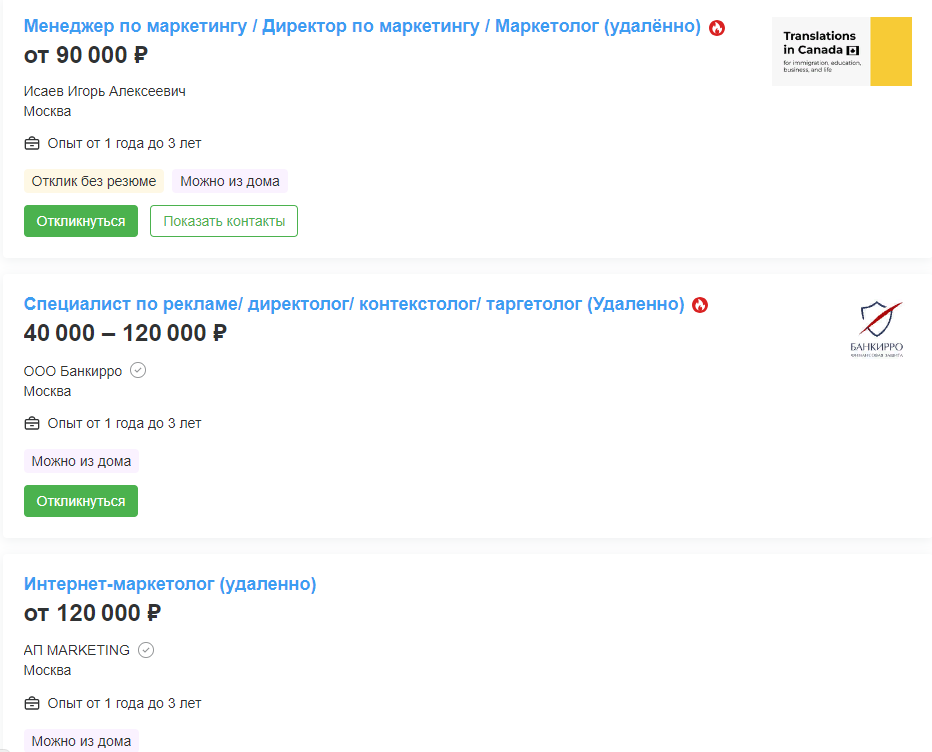Select the АП MARKETING employer name
The image size is (932, 752).
pos(77,650)
